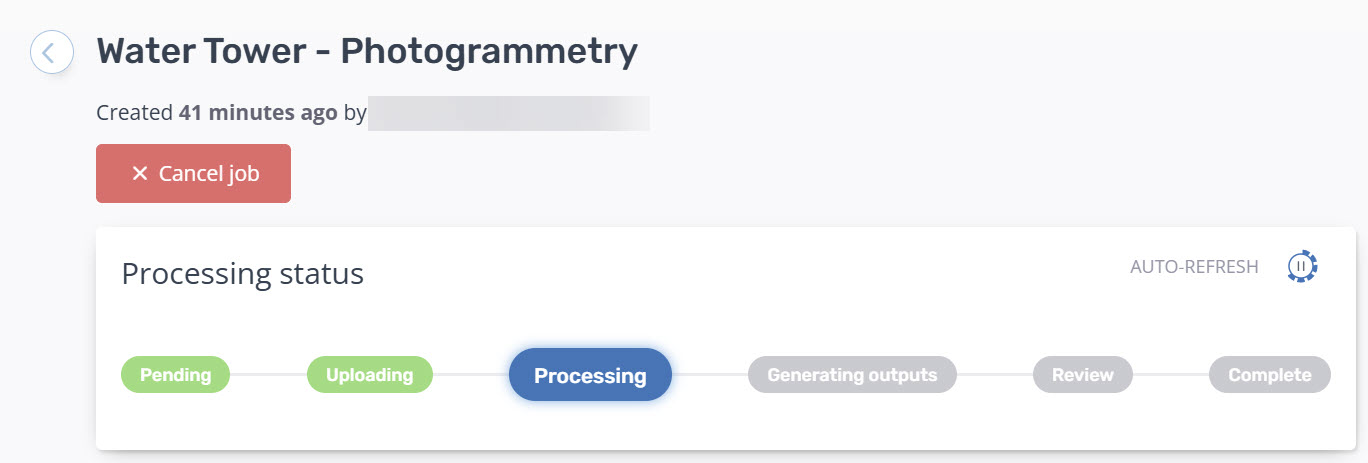Click progress line between Pending and Uploading
The width and height of the screenshot is (1368, 463).
click(268, 375)
